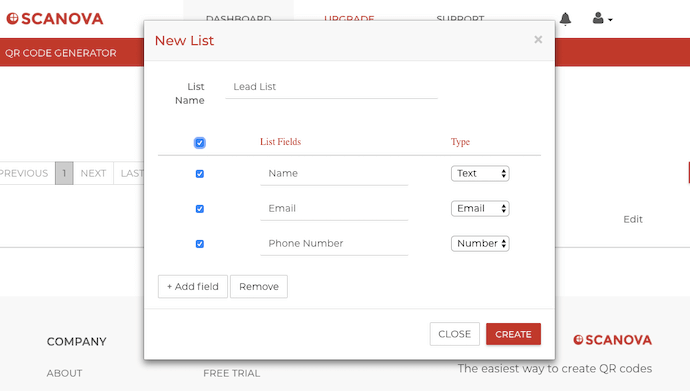Screen dimensions: 690x391
Task: Click the Remove button
Action: (259, 286)
